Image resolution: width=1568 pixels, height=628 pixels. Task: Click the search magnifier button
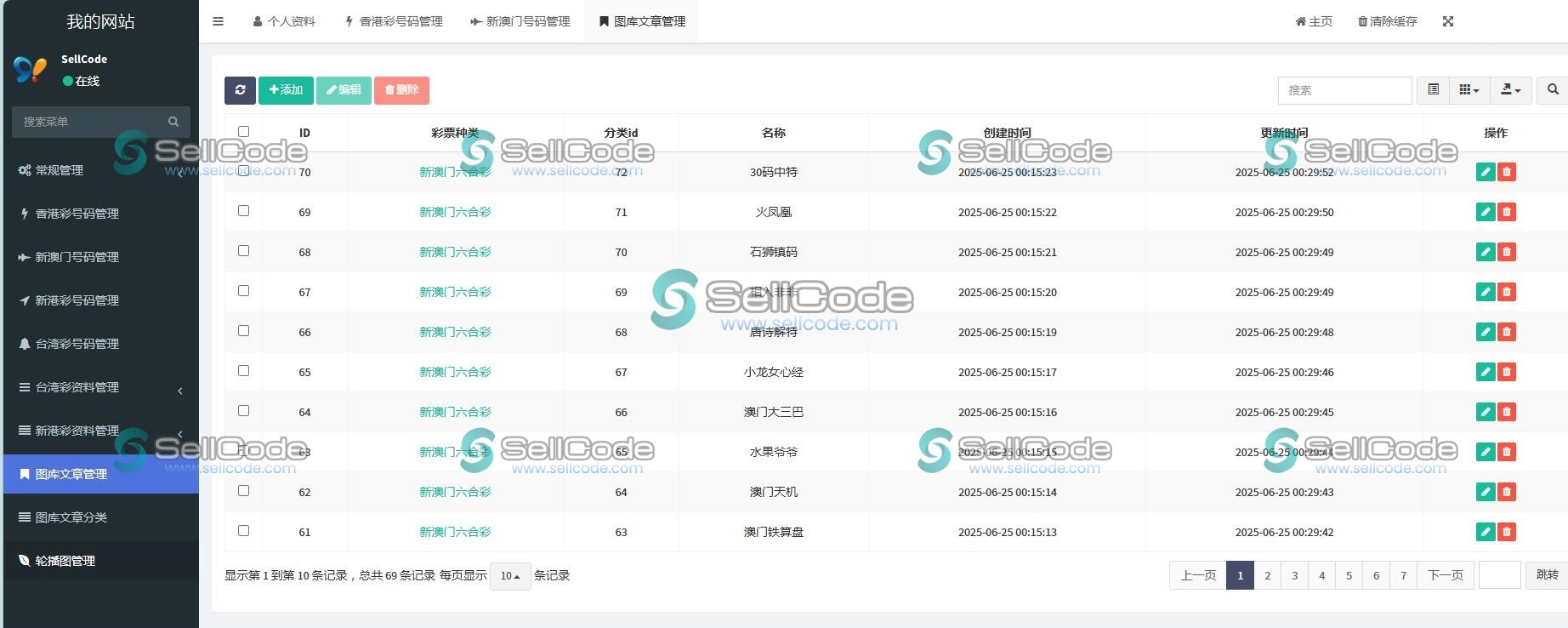pyautogui.click(x=1553, y=90)
